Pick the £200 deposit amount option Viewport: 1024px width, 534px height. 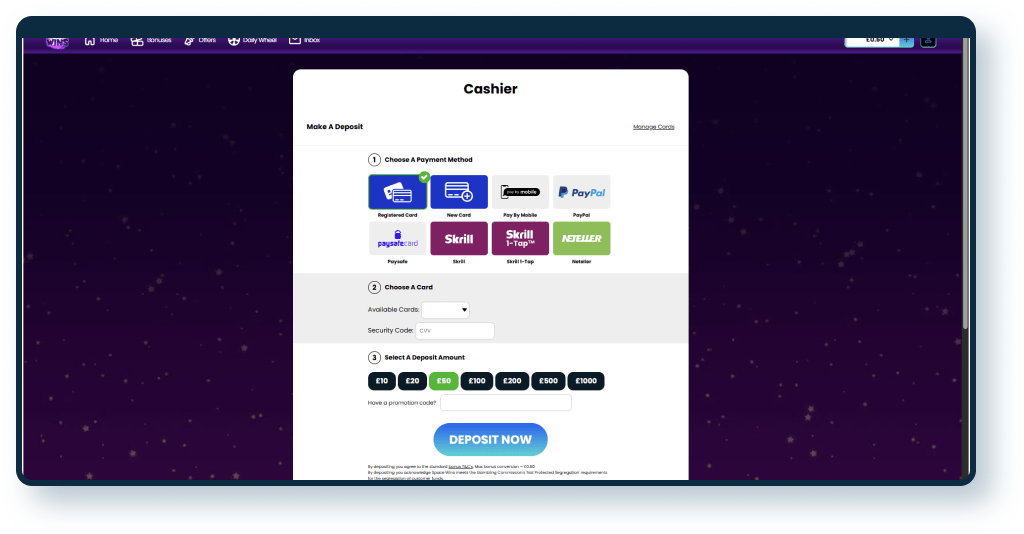tap(512, 381)
